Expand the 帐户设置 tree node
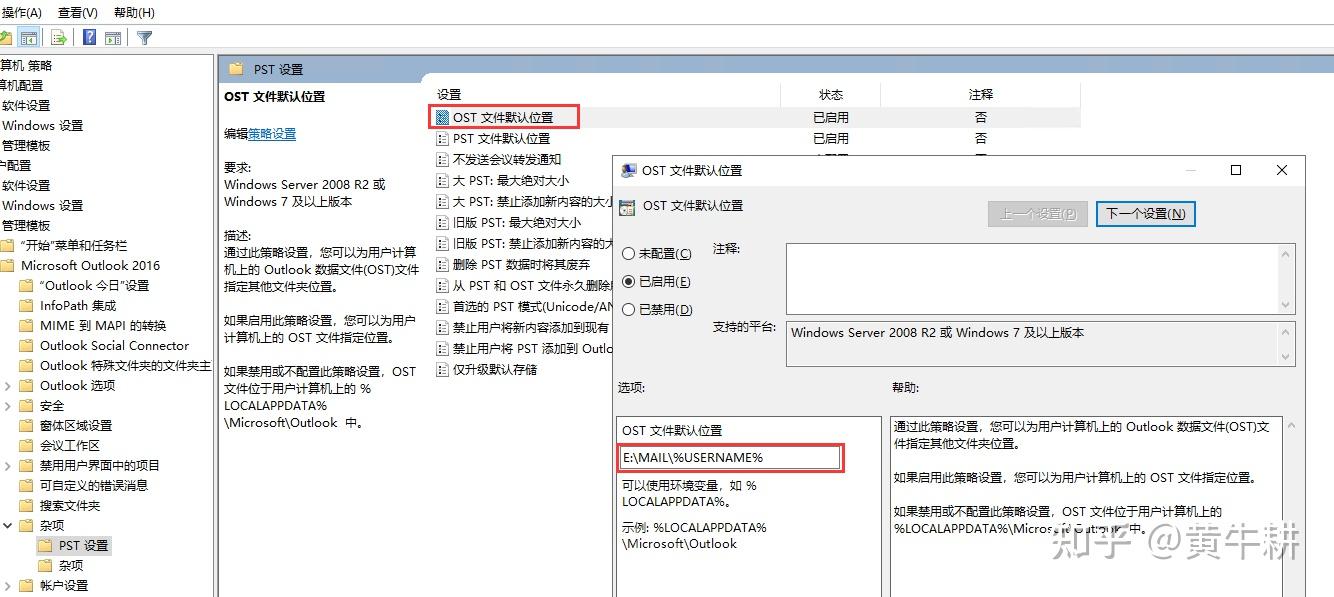 tap(9, 586)
